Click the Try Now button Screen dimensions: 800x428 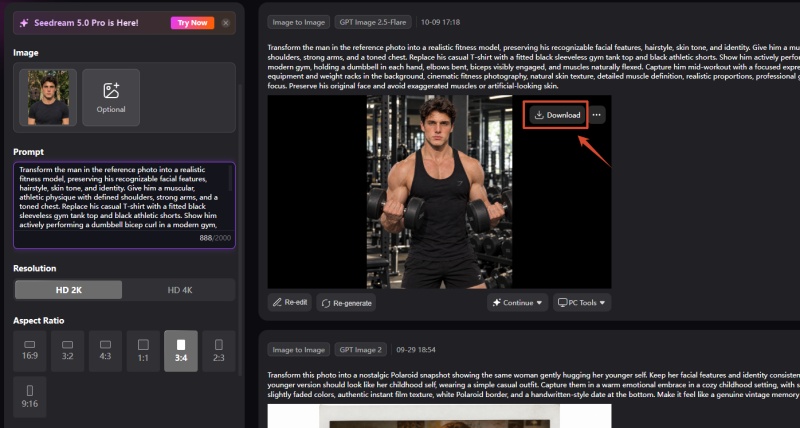pyautogui.click(x=192, y=23)
